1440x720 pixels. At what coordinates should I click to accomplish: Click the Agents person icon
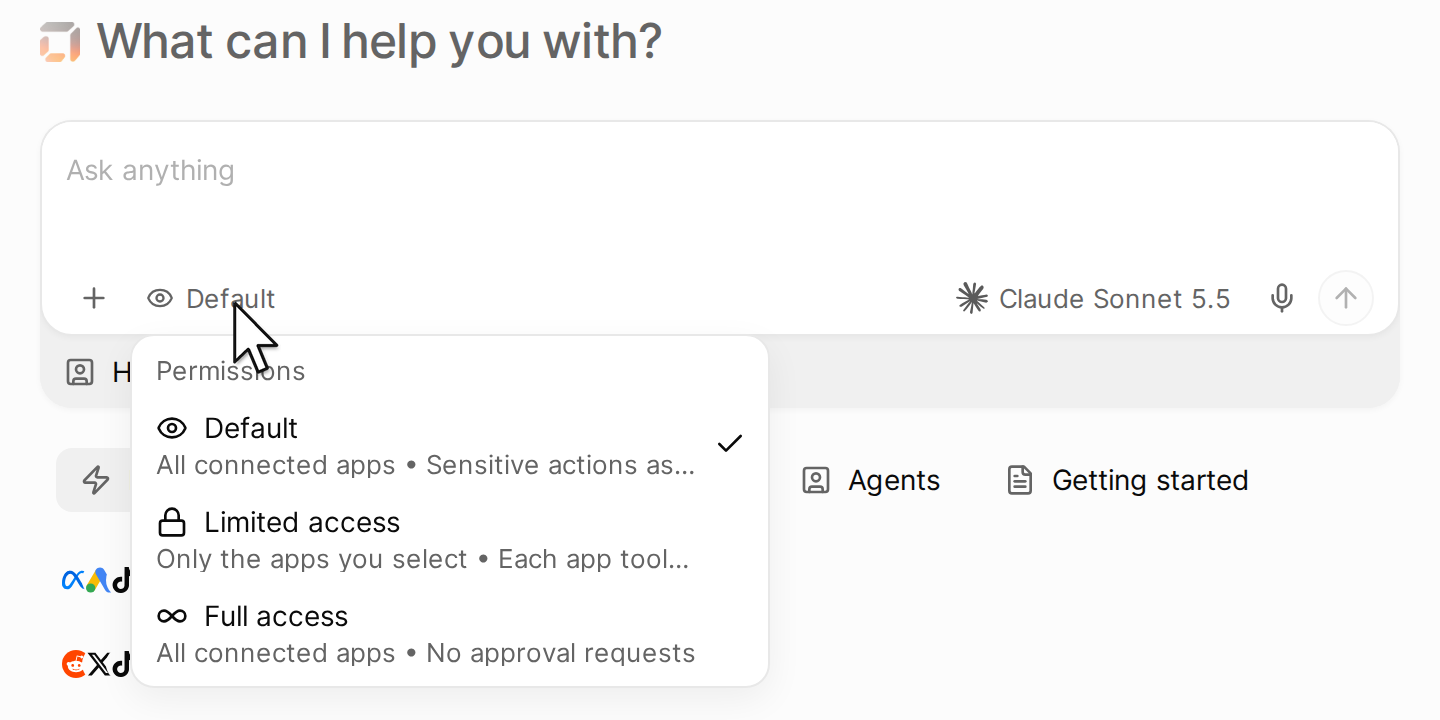coord(816,480)
